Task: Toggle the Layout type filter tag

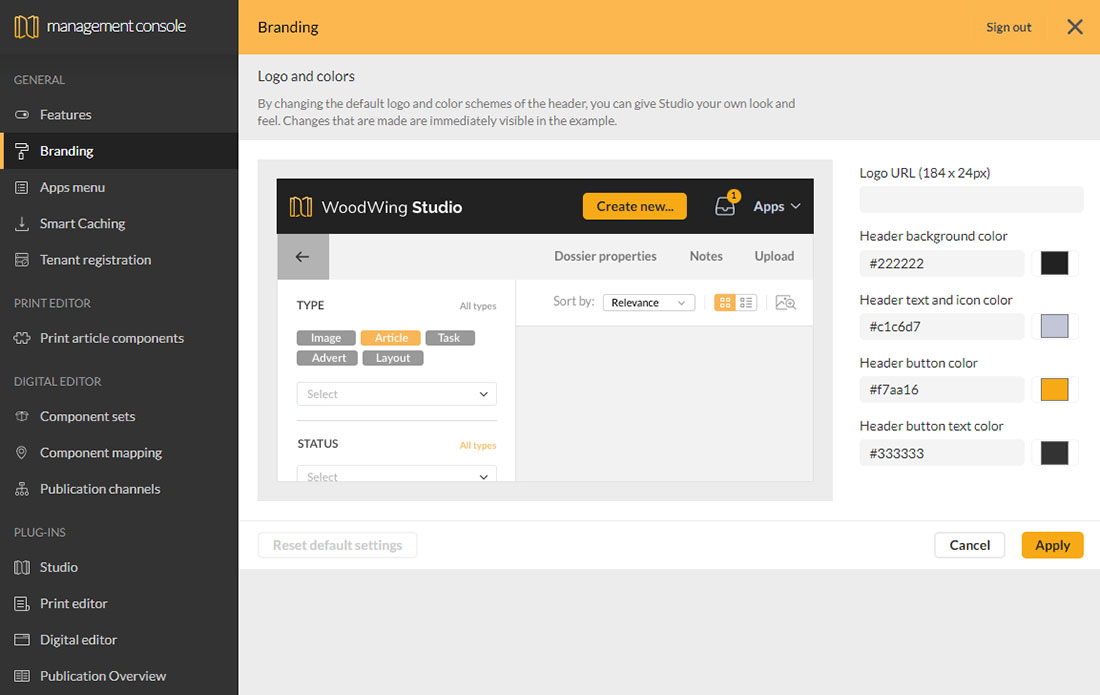Action: [393, 358]
